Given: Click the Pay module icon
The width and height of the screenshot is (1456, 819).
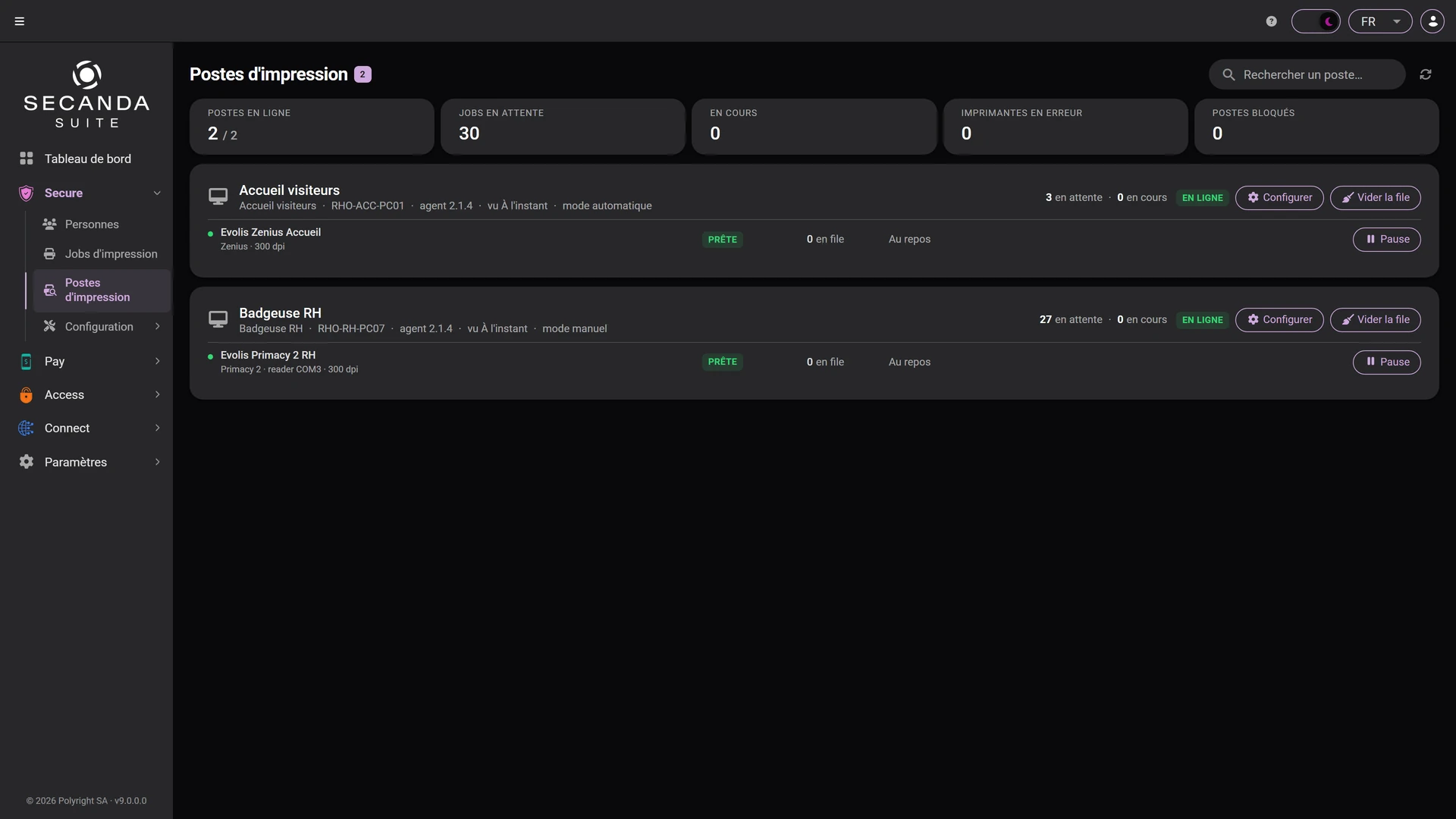Looking at the screenshot, I should 27,362.
